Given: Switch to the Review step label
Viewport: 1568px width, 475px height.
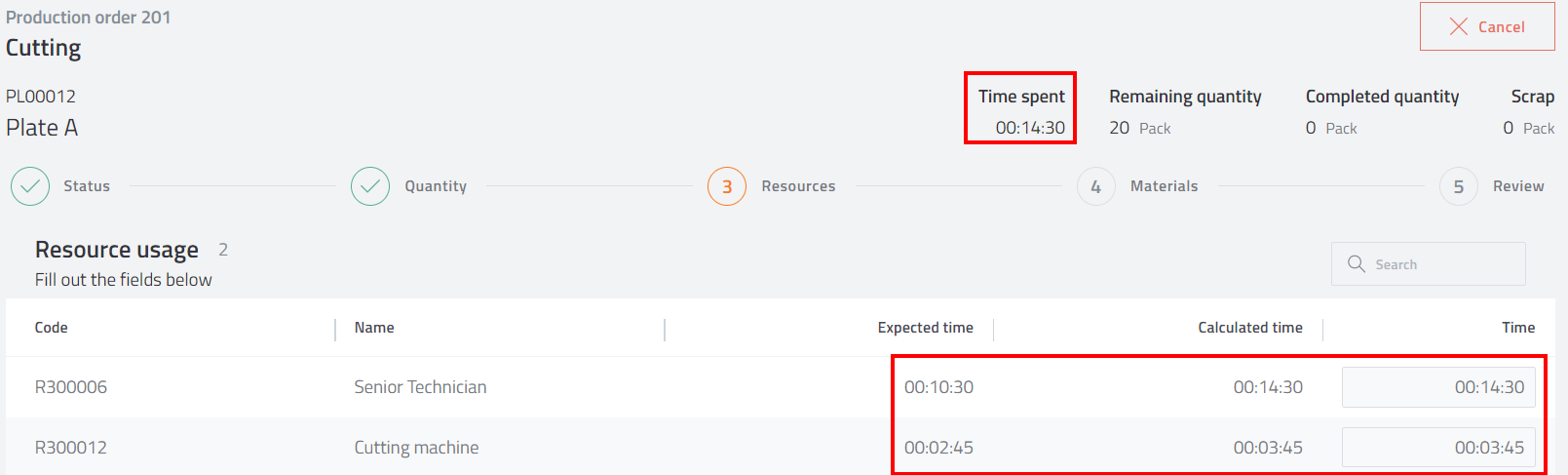Looking at the screenshot, I should click(1518, 186).
